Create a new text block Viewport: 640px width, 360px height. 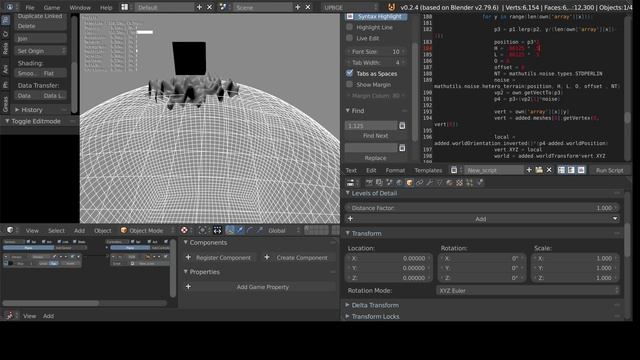529,170
